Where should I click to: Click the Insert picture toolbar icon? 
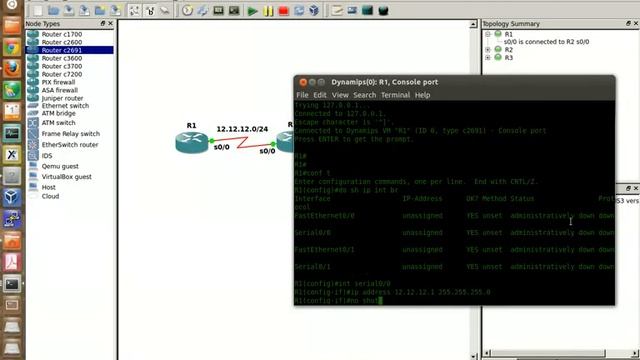[352, 11]
